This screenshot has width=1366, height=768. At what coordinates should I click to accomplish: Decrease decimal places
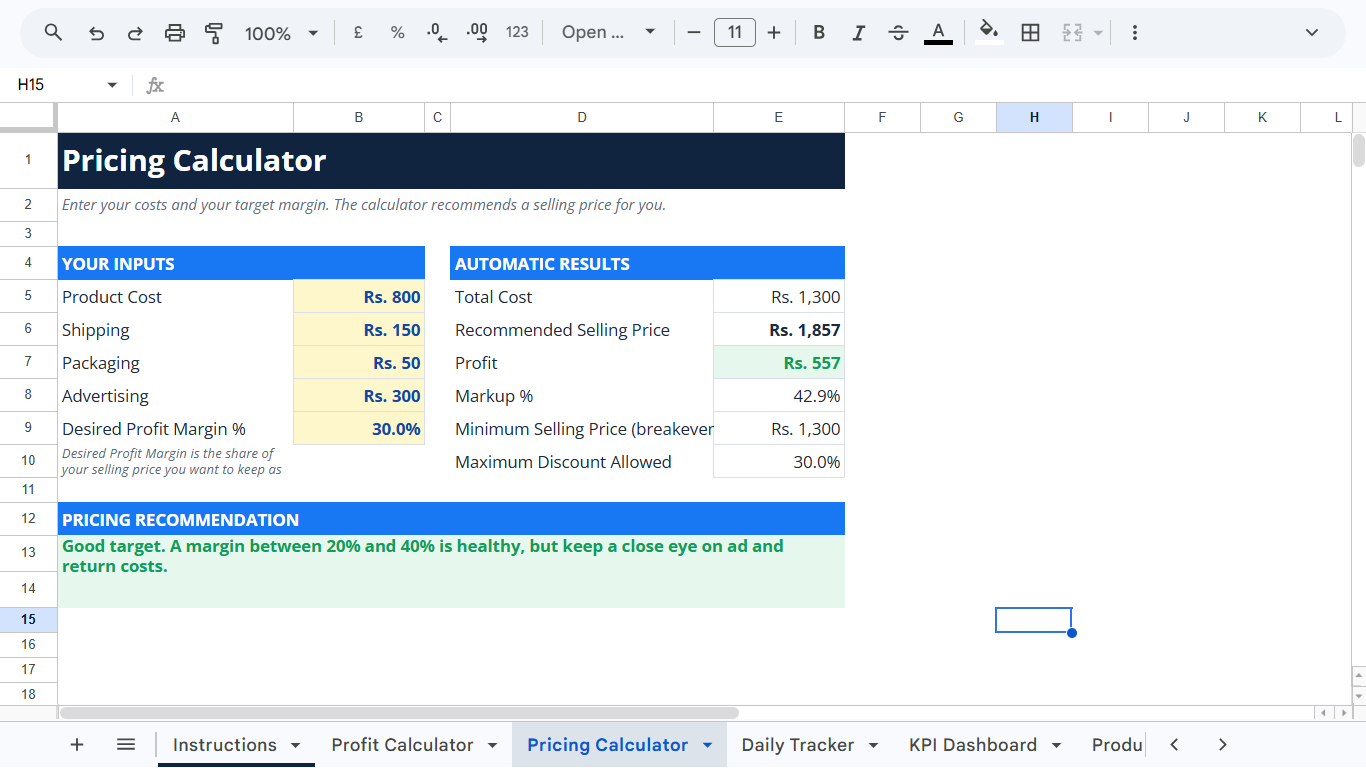[437, 33]
